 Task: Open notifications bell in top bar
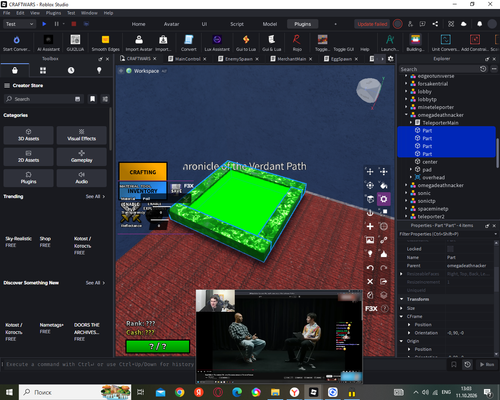pyautogui.click(x=479, y=24)
